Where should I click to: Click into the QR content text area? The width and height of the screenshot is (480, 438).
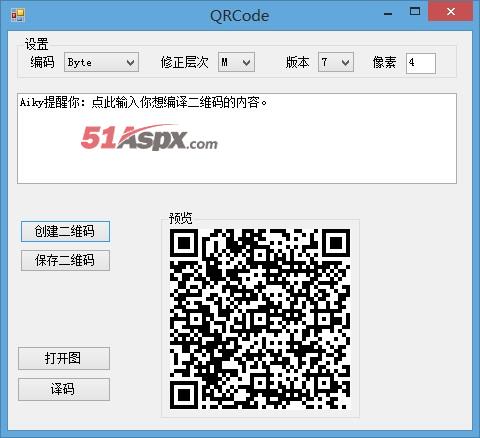coord(237,139)
